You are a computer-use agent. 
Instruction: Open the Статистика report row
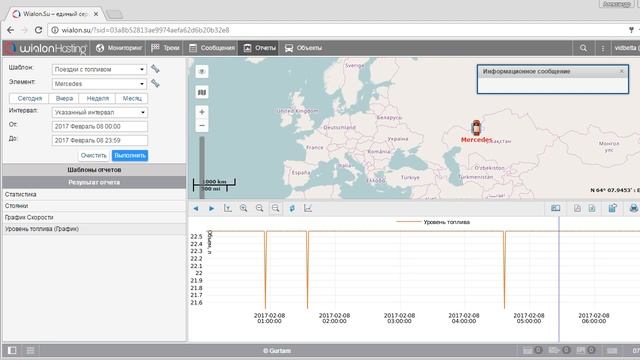pyautogui.click(x=94, y=194)
